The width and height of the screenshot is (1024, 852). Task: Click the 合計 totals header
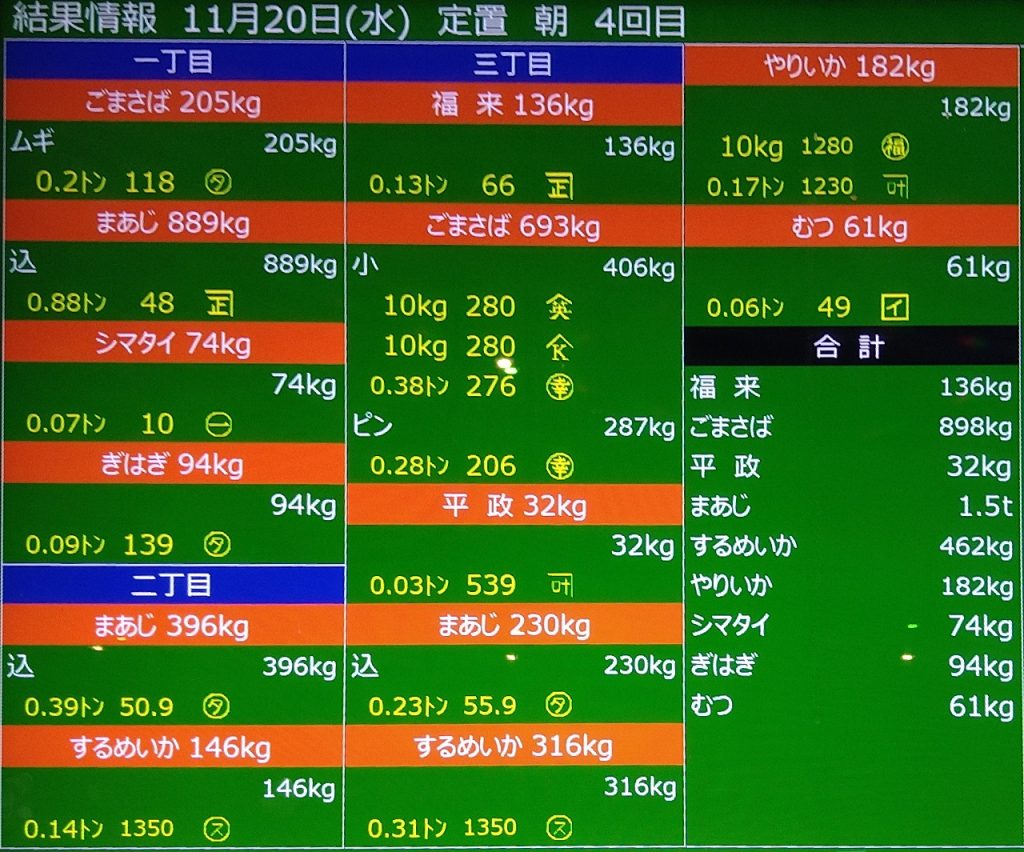click(851, 347)
